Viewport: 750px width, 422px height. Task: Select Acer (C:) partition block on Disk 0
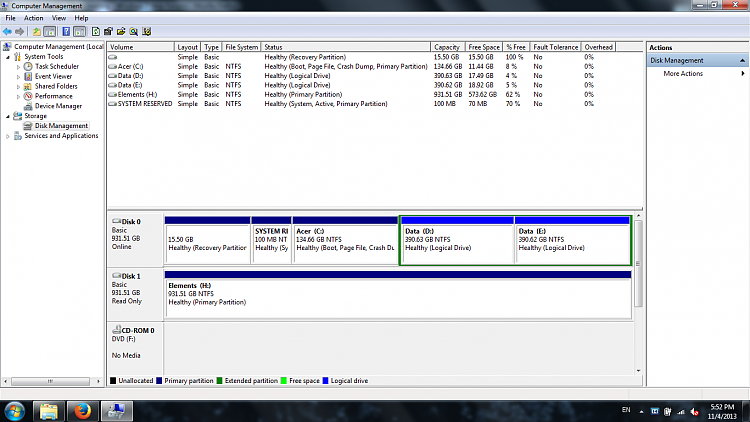point(345,240)
